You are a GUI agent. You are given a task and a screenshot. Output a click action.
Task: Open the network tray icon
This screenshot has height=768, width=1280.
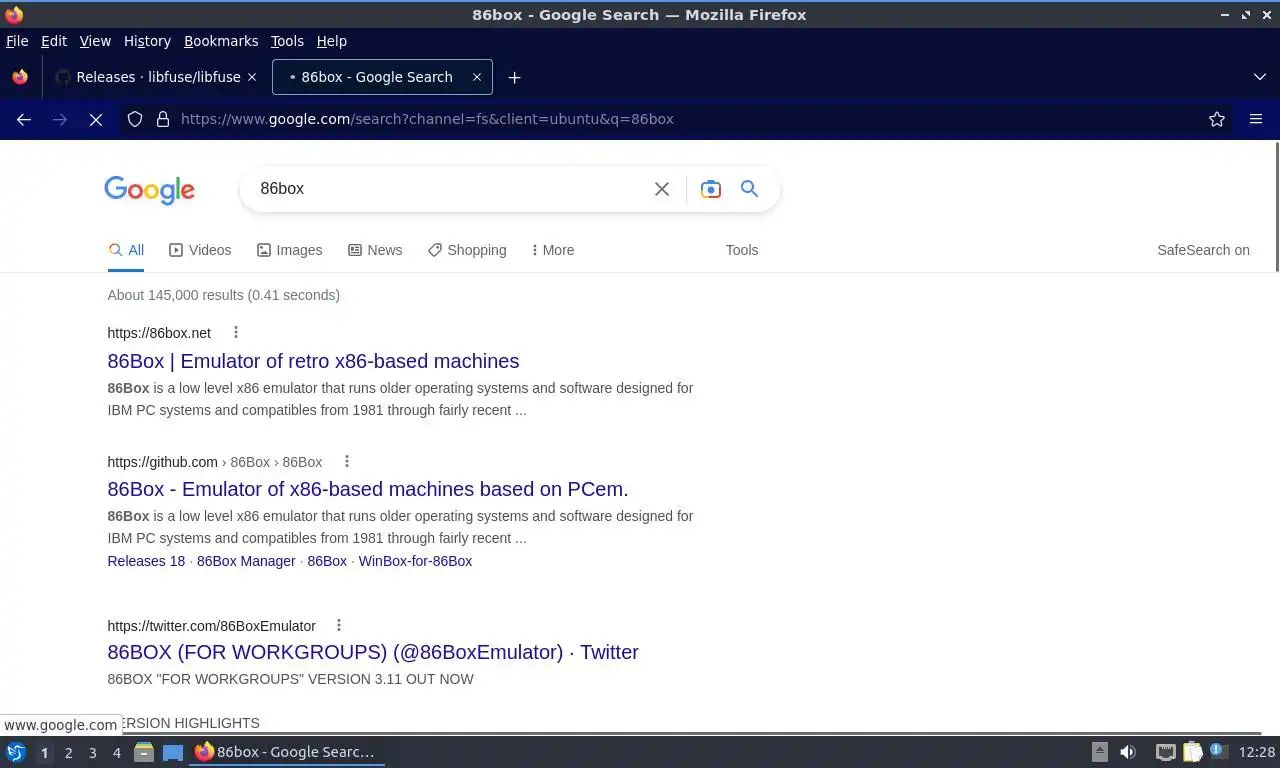tap(1165, 752)
